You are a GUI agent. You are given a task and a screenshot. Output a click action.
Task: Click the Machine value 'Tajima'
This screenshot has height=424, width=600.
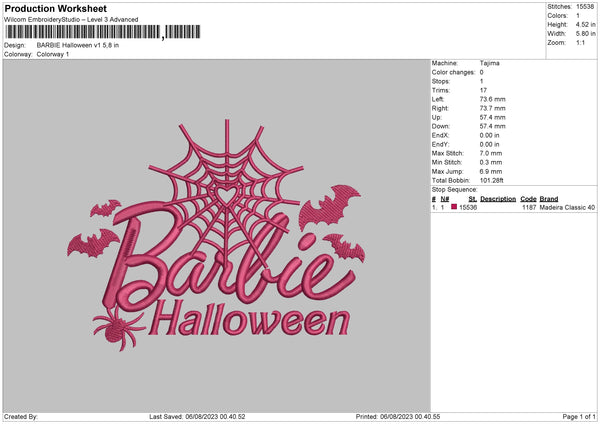click(x=490, y=63)
